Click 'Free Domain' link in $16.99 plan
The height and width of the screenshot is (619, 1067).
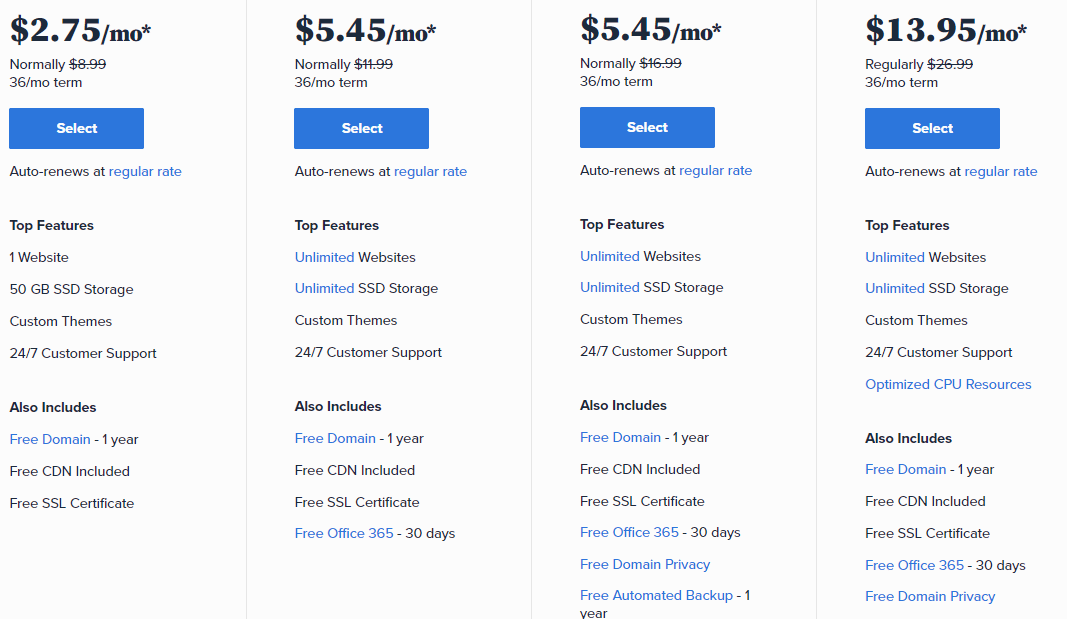tap(620, 438)
